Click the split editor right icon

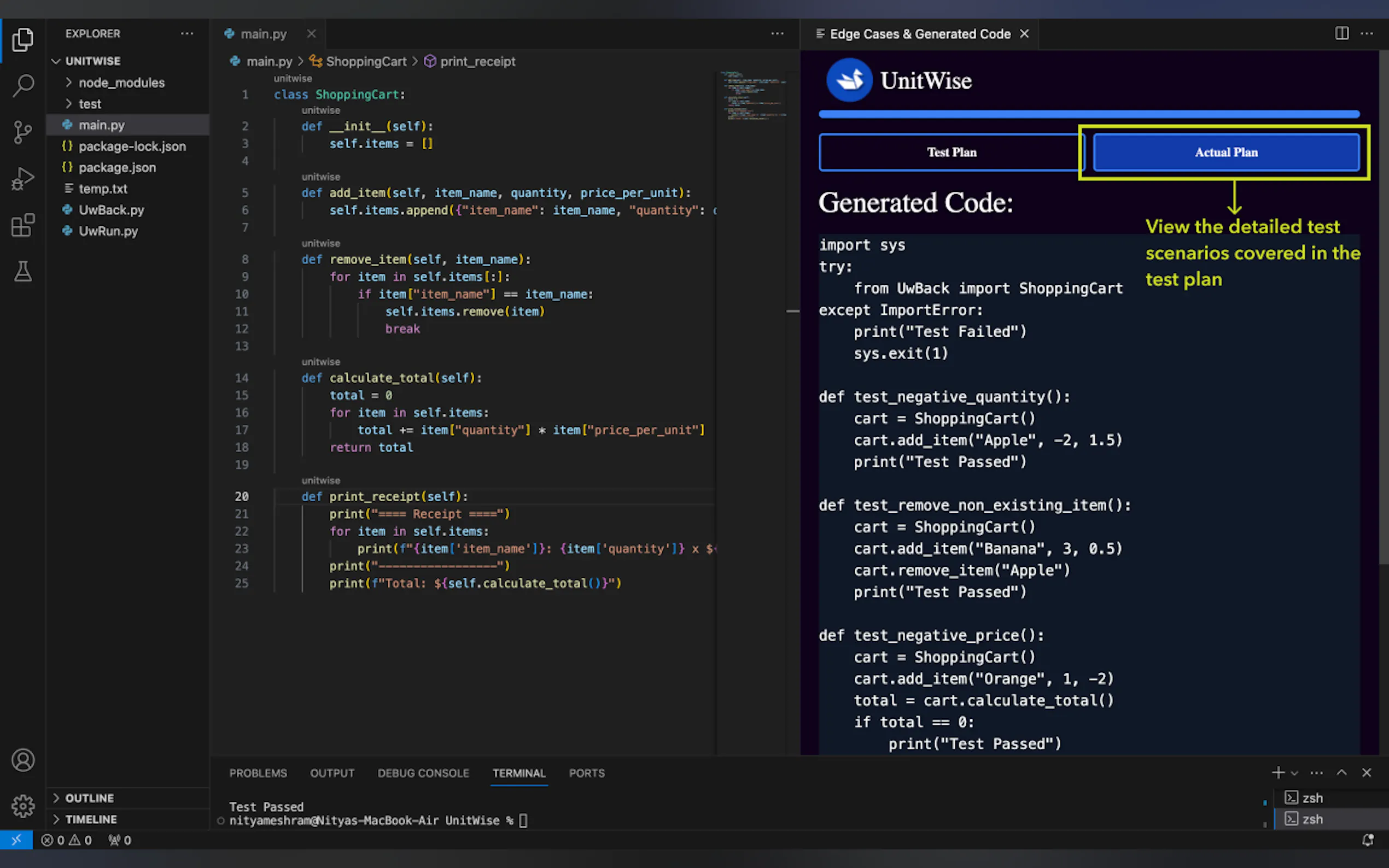coord(1341,33)
